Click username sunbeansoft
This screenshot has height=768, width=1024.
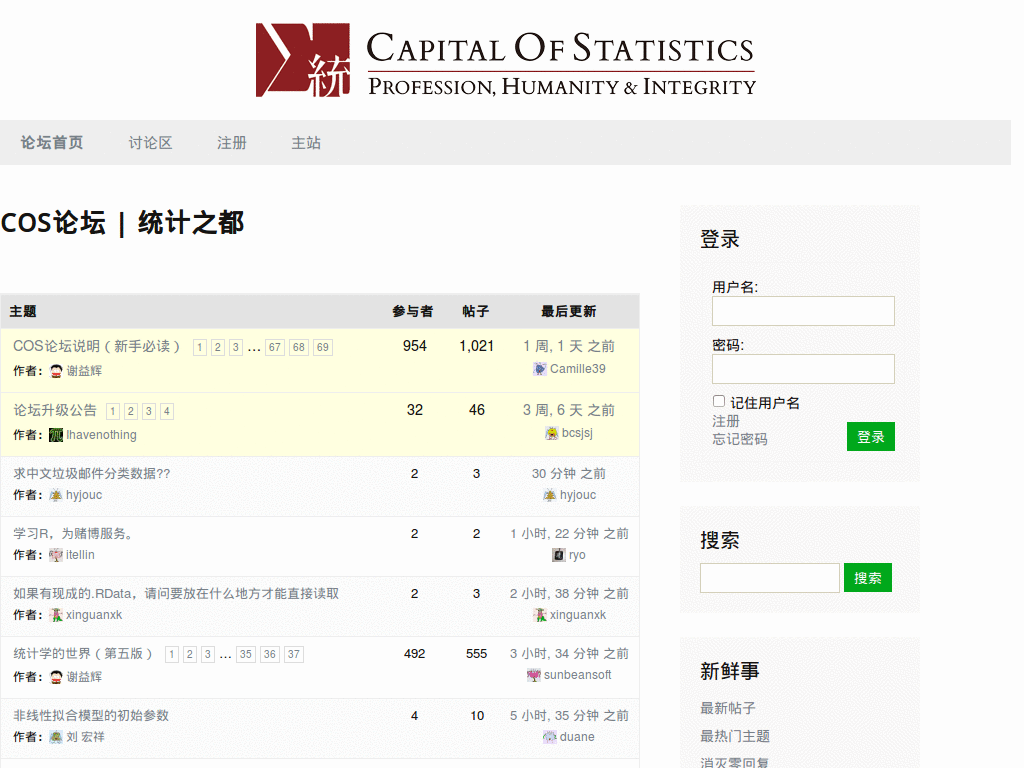click(578, 675)
